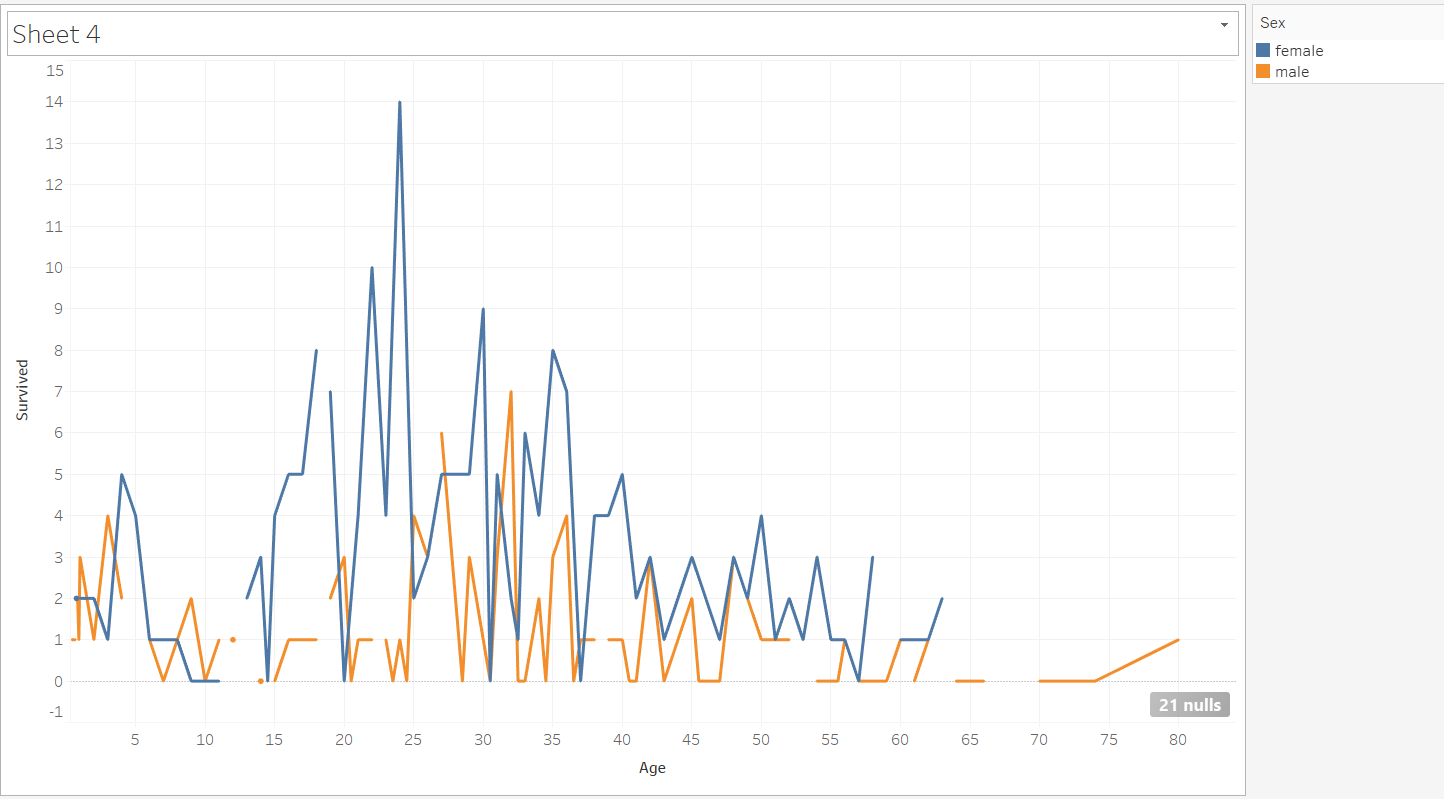The height and width of the screenshot is (799, 1444).
Task: Select the 80 tick on the Age axis
Action: (x=1177, y=740)
